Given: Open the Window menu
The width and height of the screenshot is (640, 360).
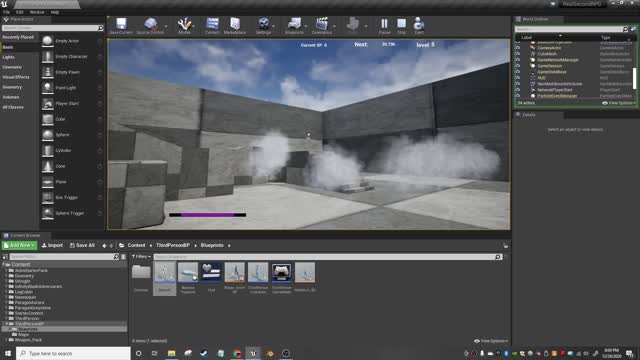Looking at the screenshot, I should (37, 12).
